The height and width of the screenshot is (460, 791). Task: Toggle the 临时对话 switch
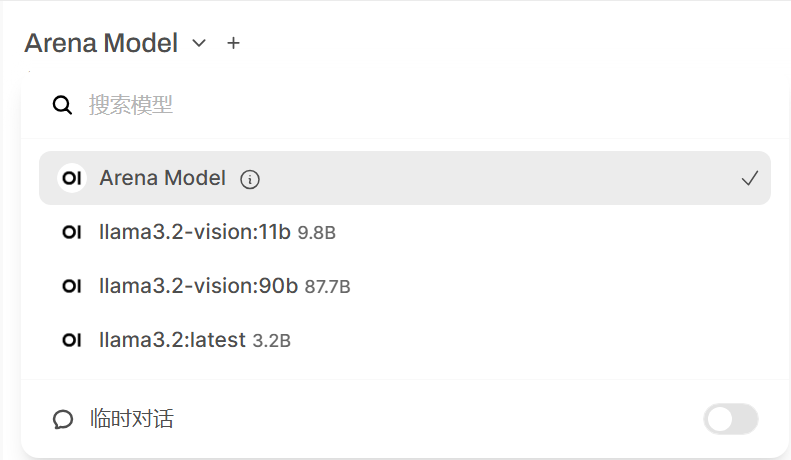731,419
